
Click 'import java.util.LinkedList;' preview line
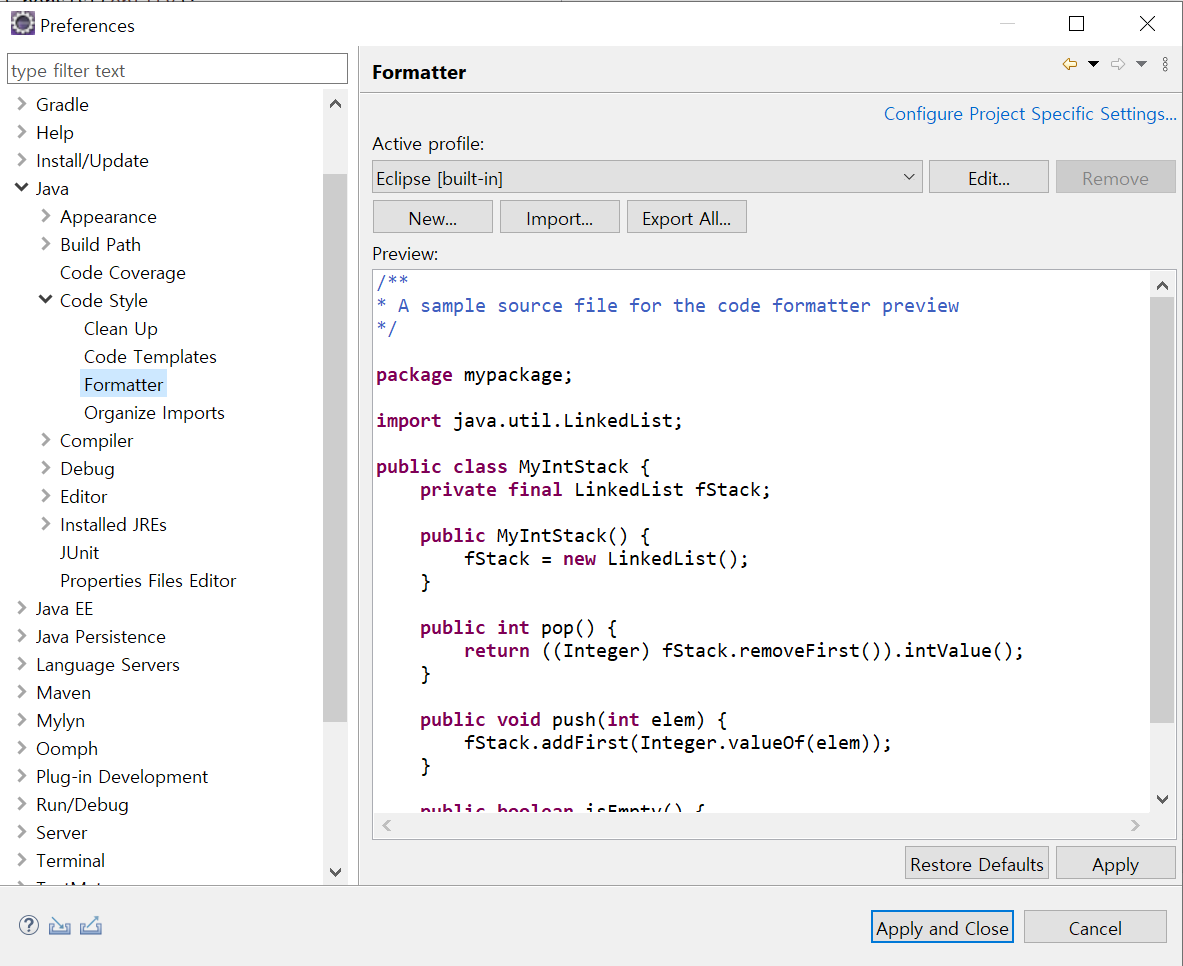tap(529, 420)
